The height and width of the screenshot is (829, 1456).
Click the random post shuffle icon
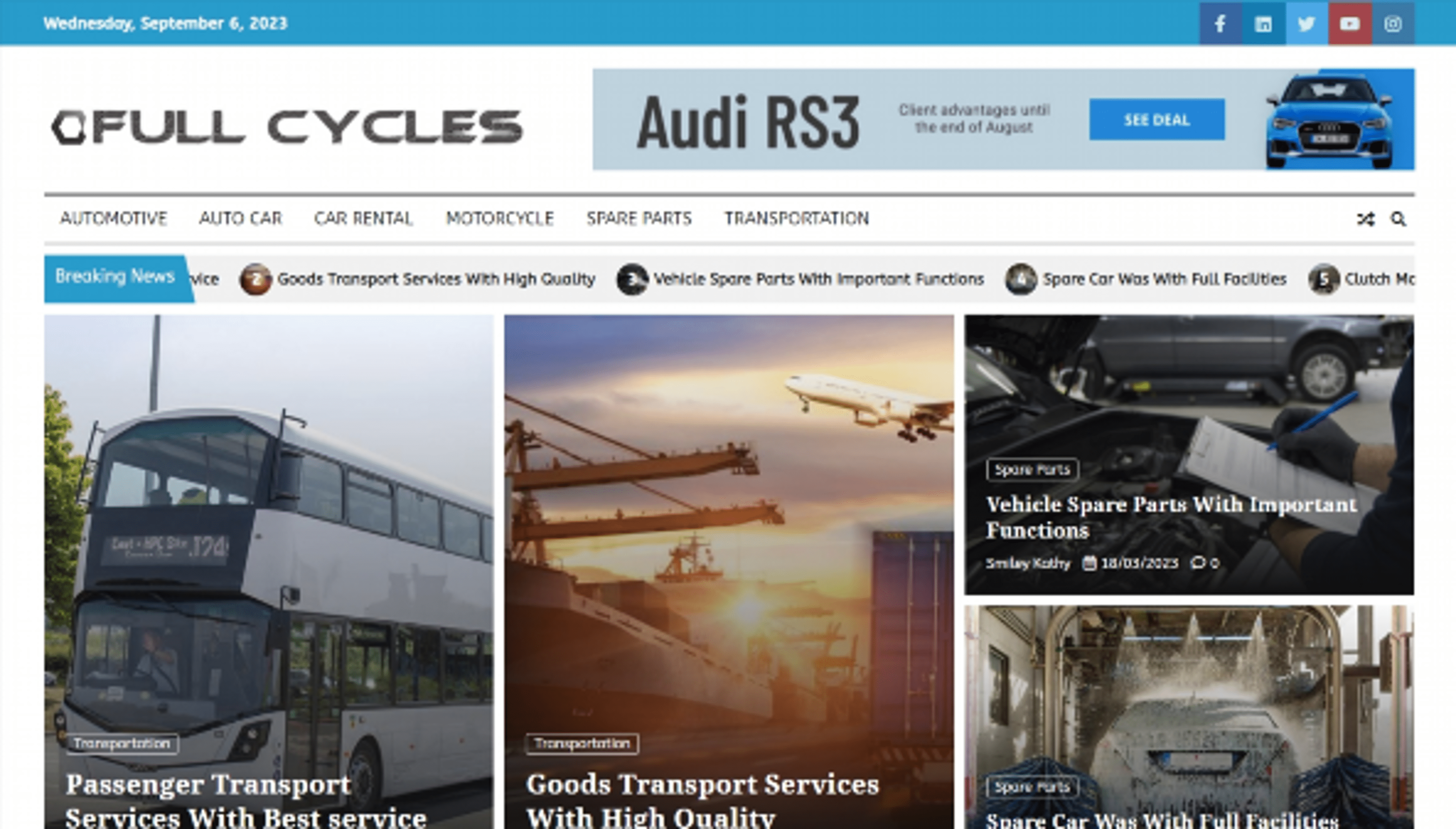pos(1366,219)
